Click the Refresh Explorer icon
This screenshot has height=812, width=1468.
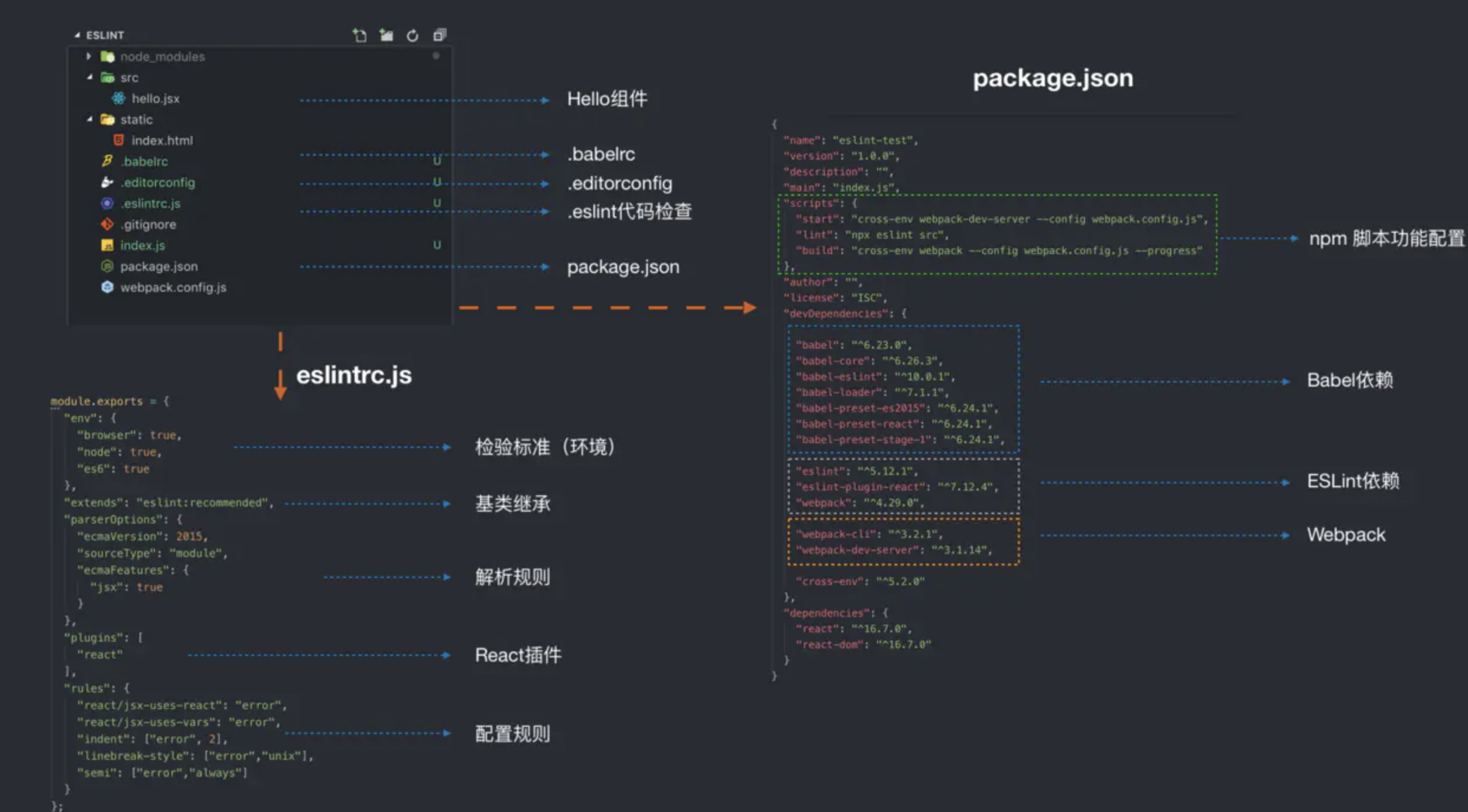pyautogui.click(x=413, y=35)
